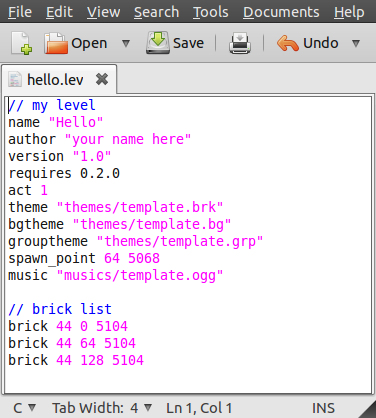This screenshot has width=376, height=418.
Task: Open the Help menu
Action: pyautogui.click(x=349, y=12)
